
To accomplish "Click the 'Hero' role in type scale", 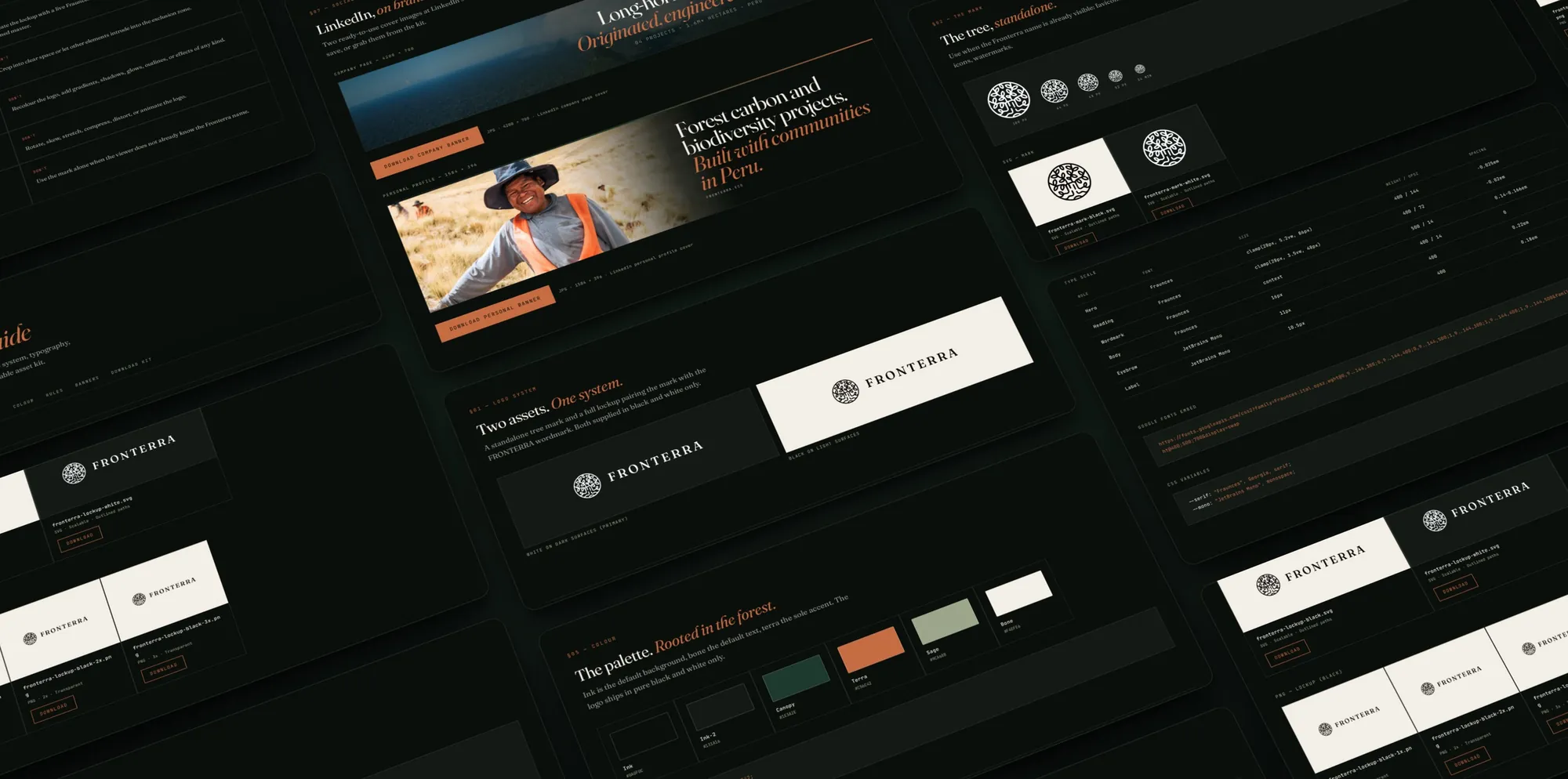I will click(x=1091, y=310).
